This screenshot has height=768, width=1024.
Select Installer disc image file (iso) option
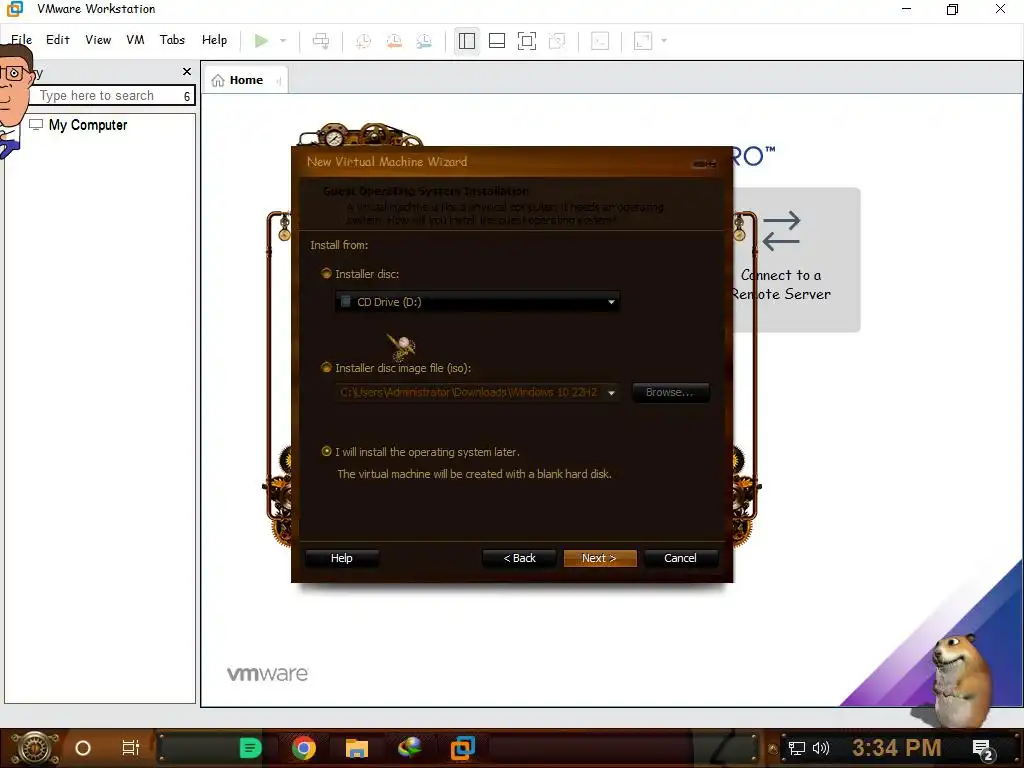coord(326,368)
